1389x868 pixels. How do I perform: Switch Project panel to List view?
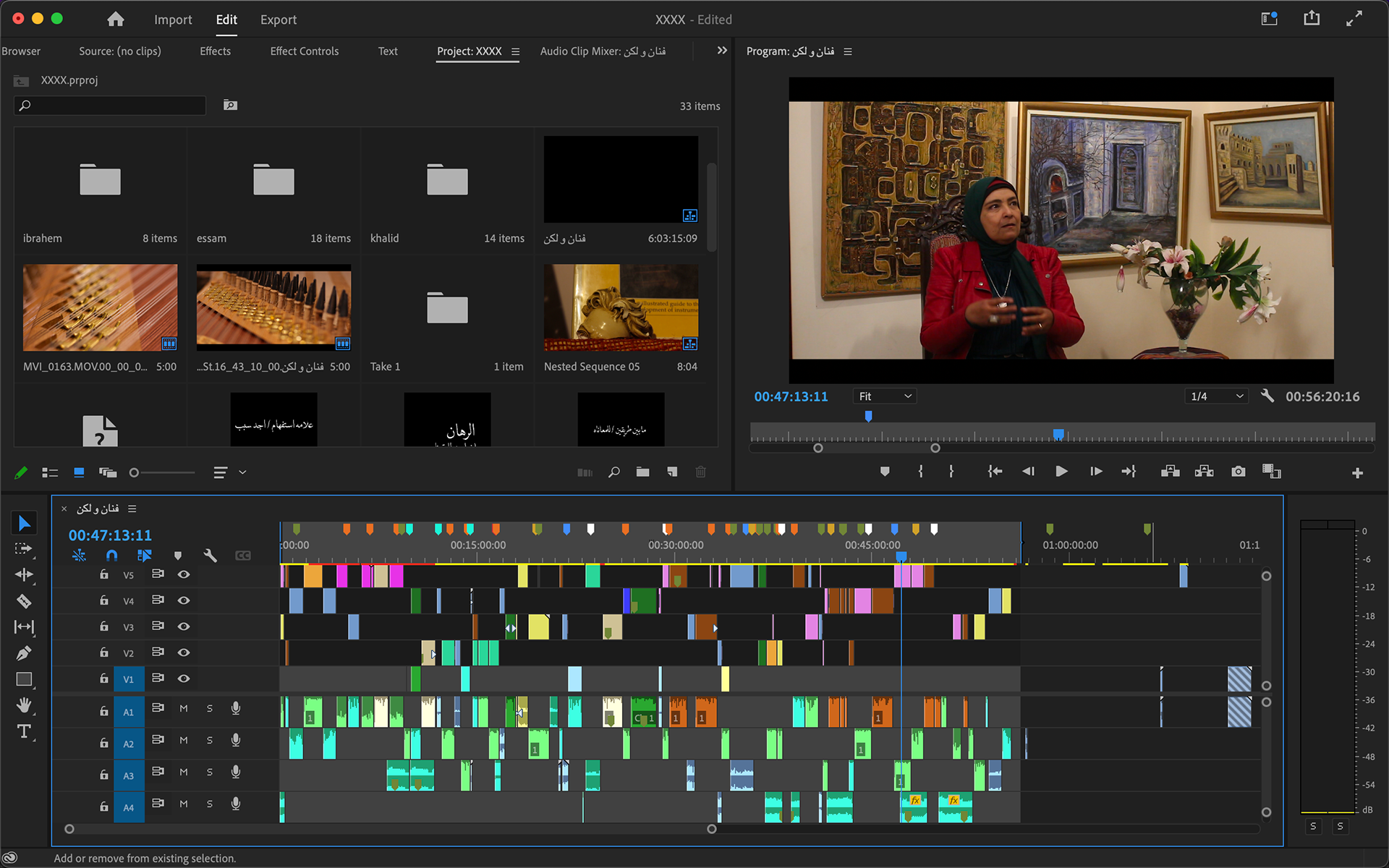(x=50, y=472)
